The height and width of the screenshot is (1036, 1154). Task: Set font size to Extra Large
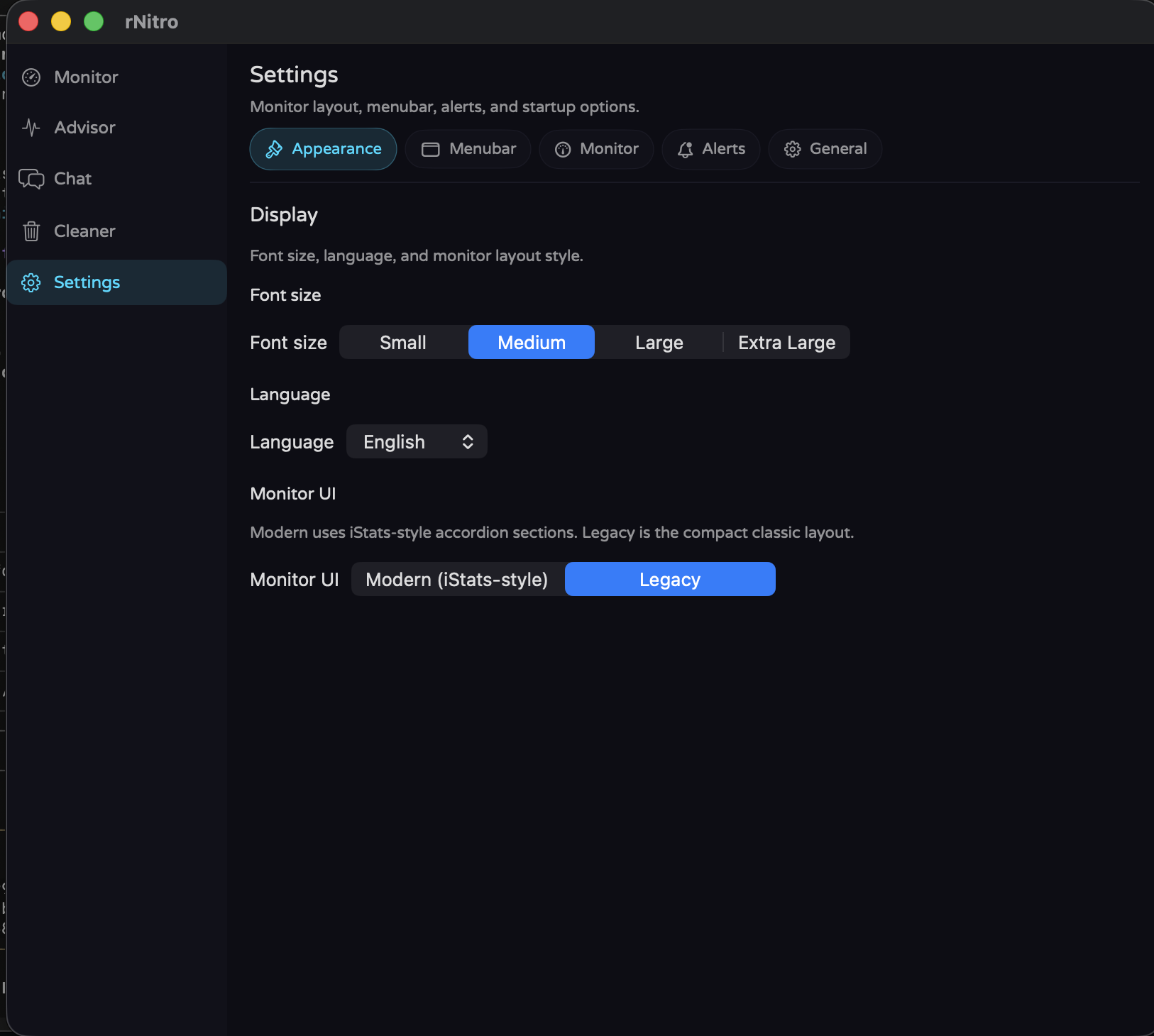[786, 343]
